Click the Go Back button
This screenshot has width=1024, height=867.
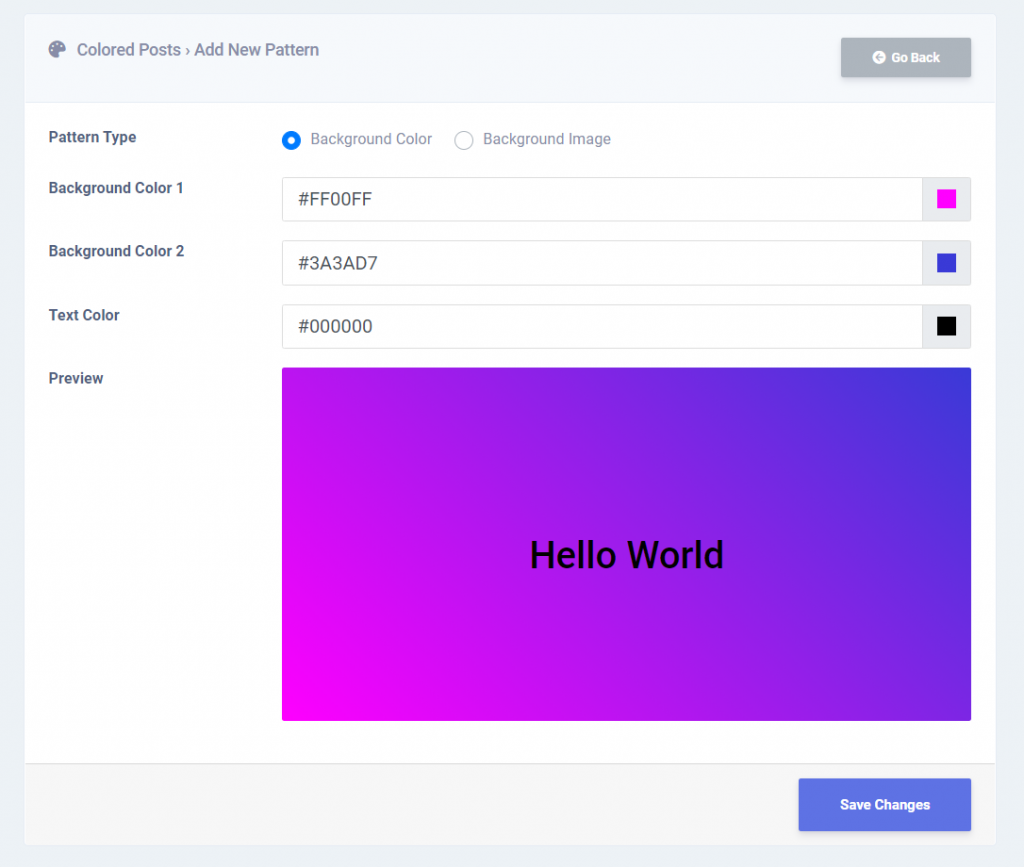(905, 57)
